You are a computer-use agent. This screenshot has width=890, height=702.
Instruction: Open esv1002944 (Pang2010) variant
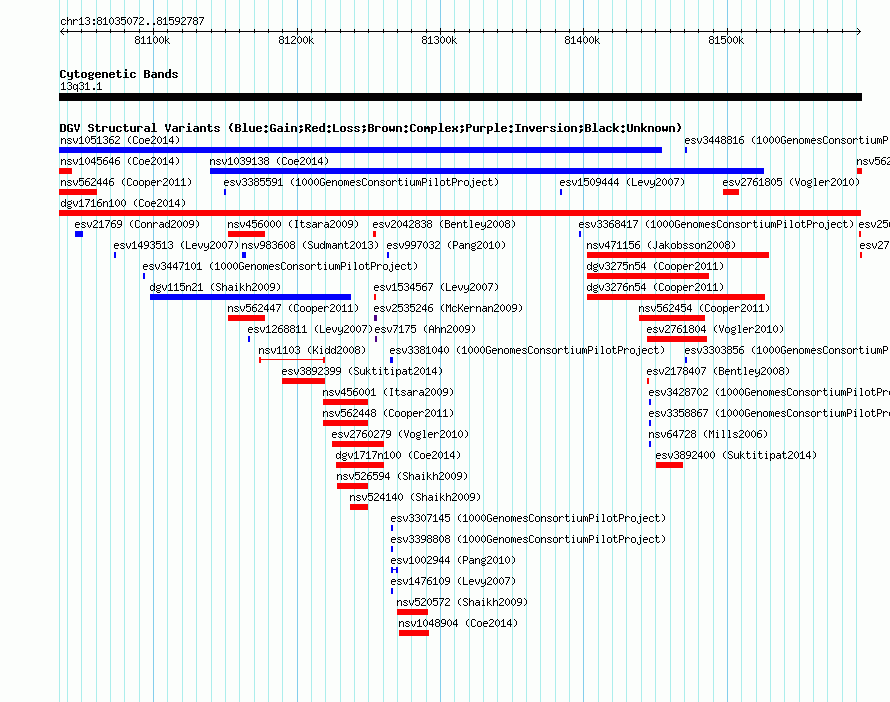point(453,560)
